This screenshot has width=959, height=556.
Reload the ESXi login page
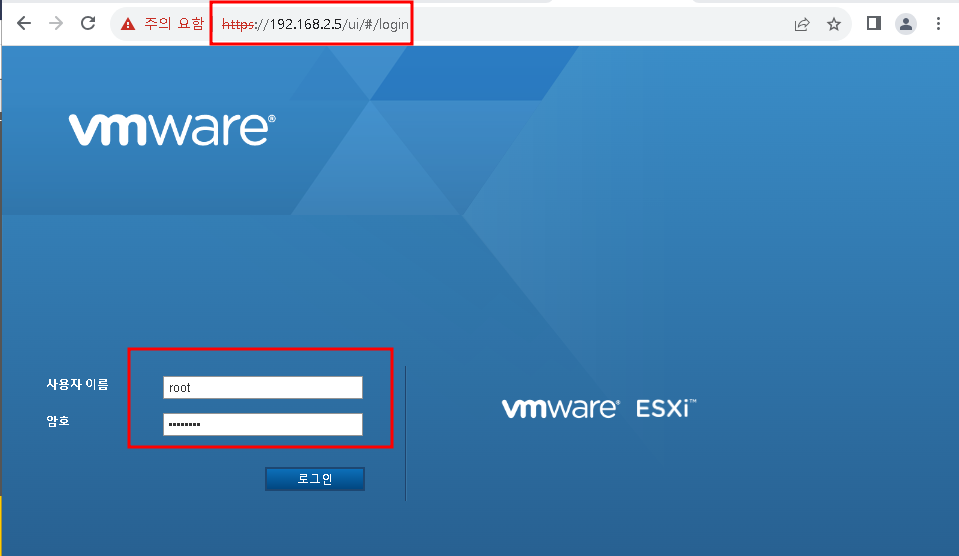pos(88,23)
